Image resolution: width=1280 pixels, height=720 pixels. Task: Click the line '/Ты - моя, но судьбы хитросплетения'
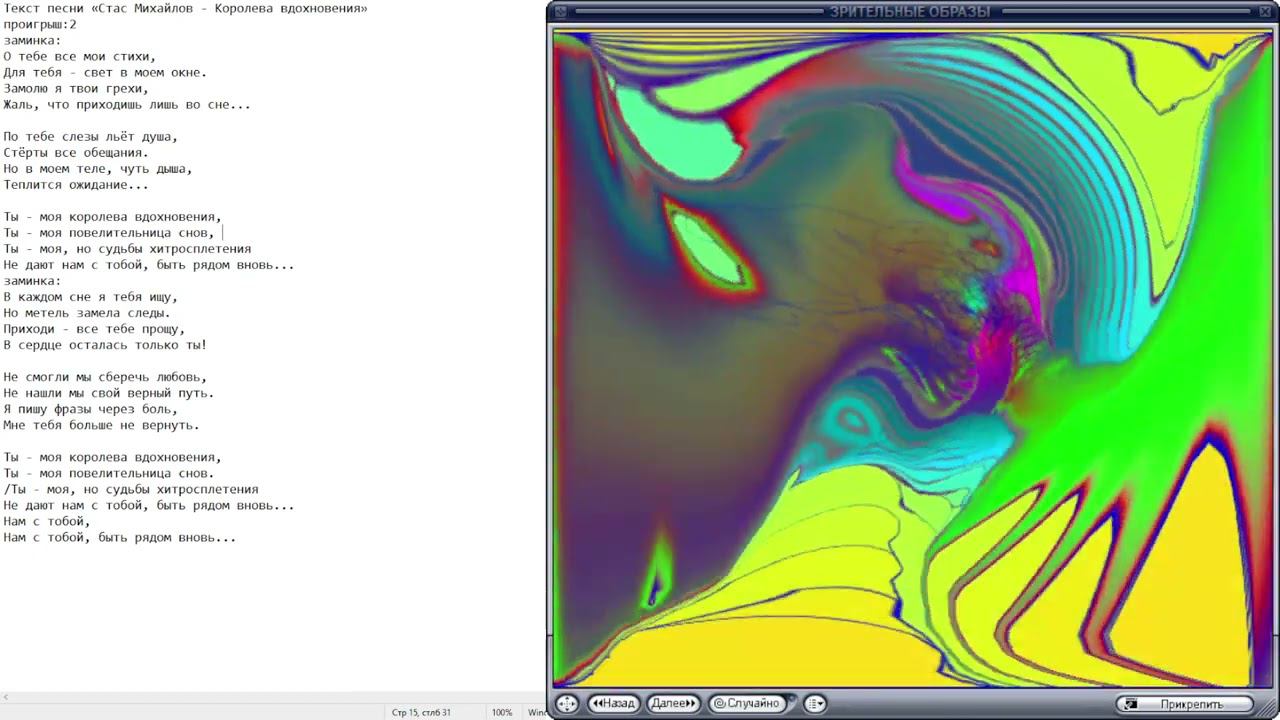coord(131,488)
